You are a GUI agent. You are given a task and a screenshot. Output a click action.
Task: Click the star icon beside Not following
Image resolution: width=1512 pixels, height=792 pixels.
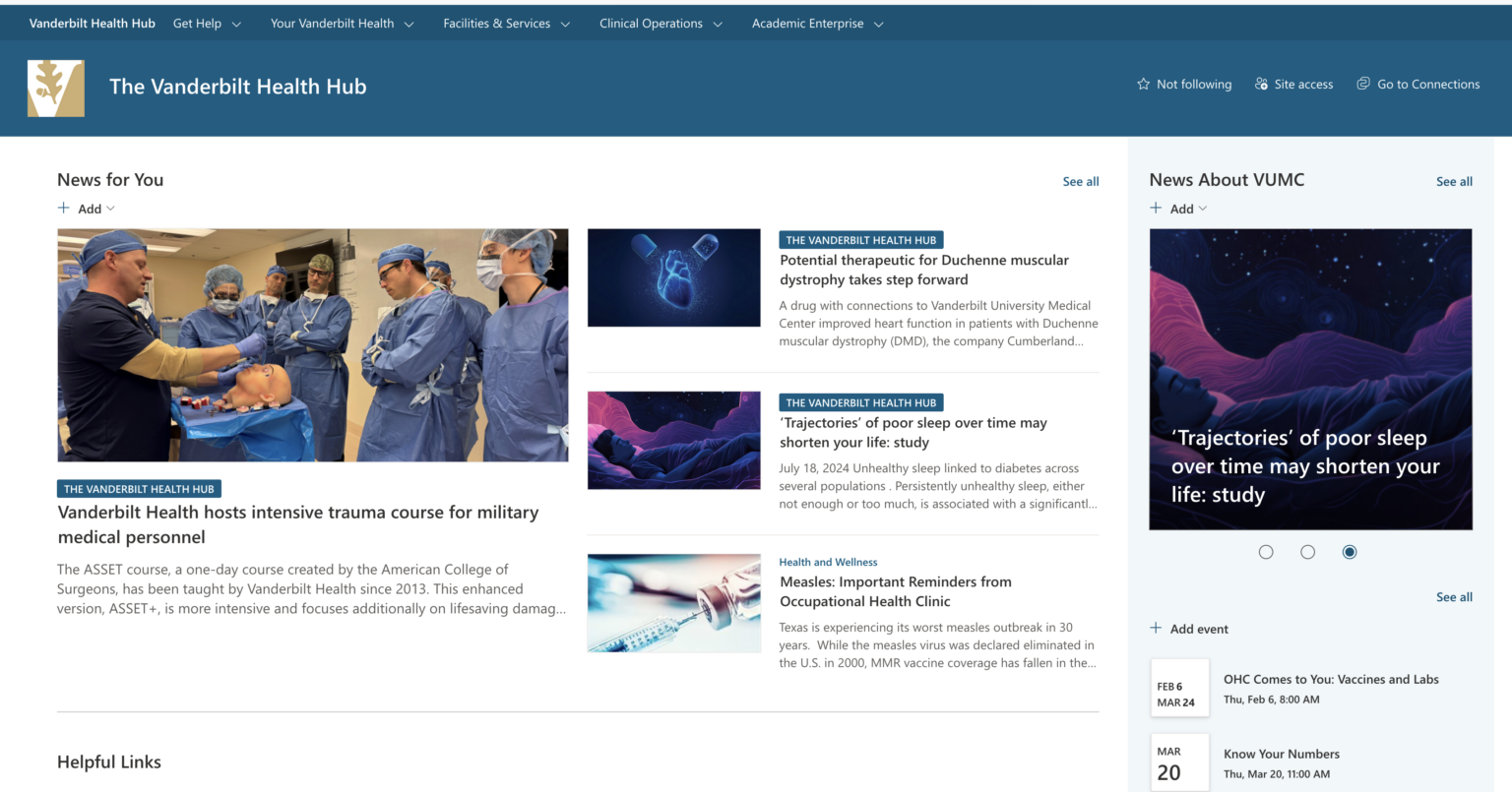[1143, 85]
